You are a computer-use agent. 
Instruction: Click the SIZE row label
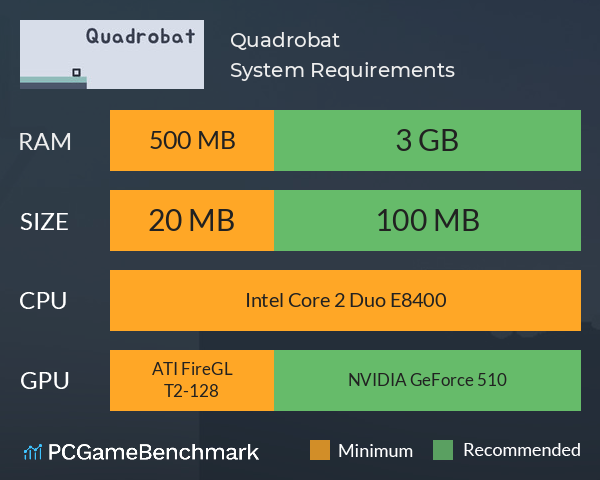coord(44,222)
